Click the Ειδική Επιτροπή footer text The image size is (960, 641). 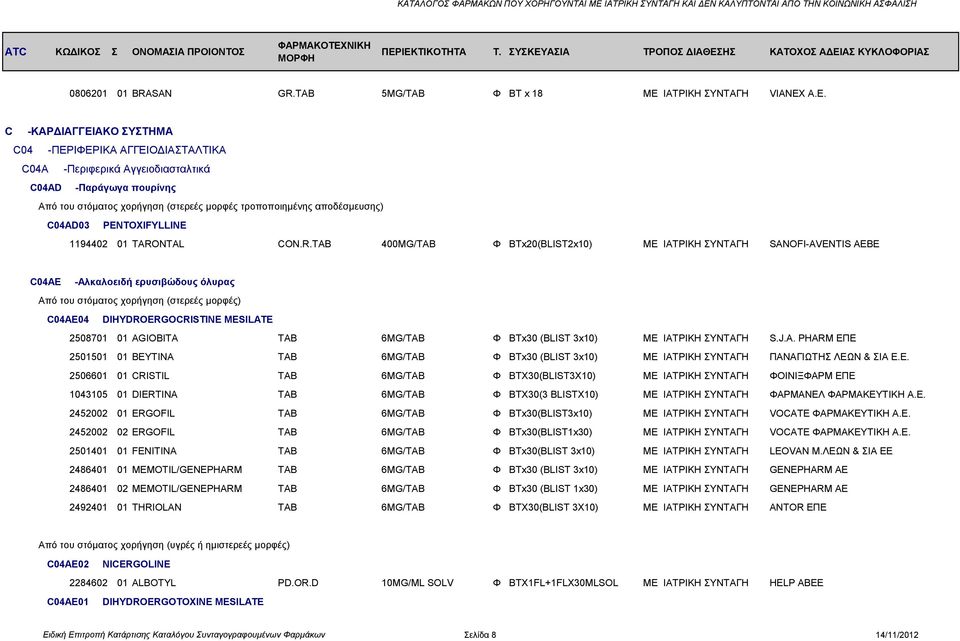(184, 635)
